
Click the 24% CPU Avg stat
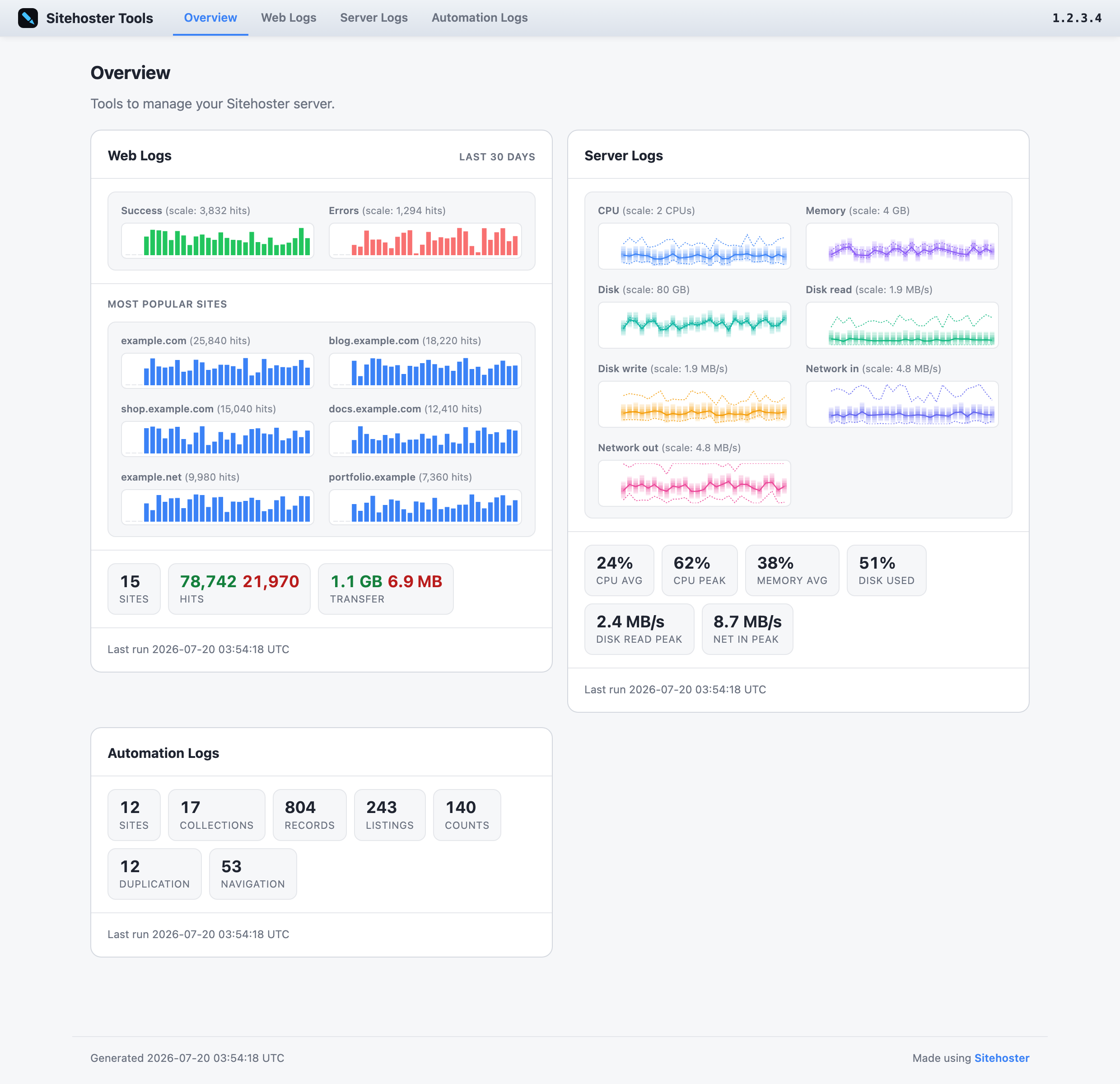(x=619, y=570)
